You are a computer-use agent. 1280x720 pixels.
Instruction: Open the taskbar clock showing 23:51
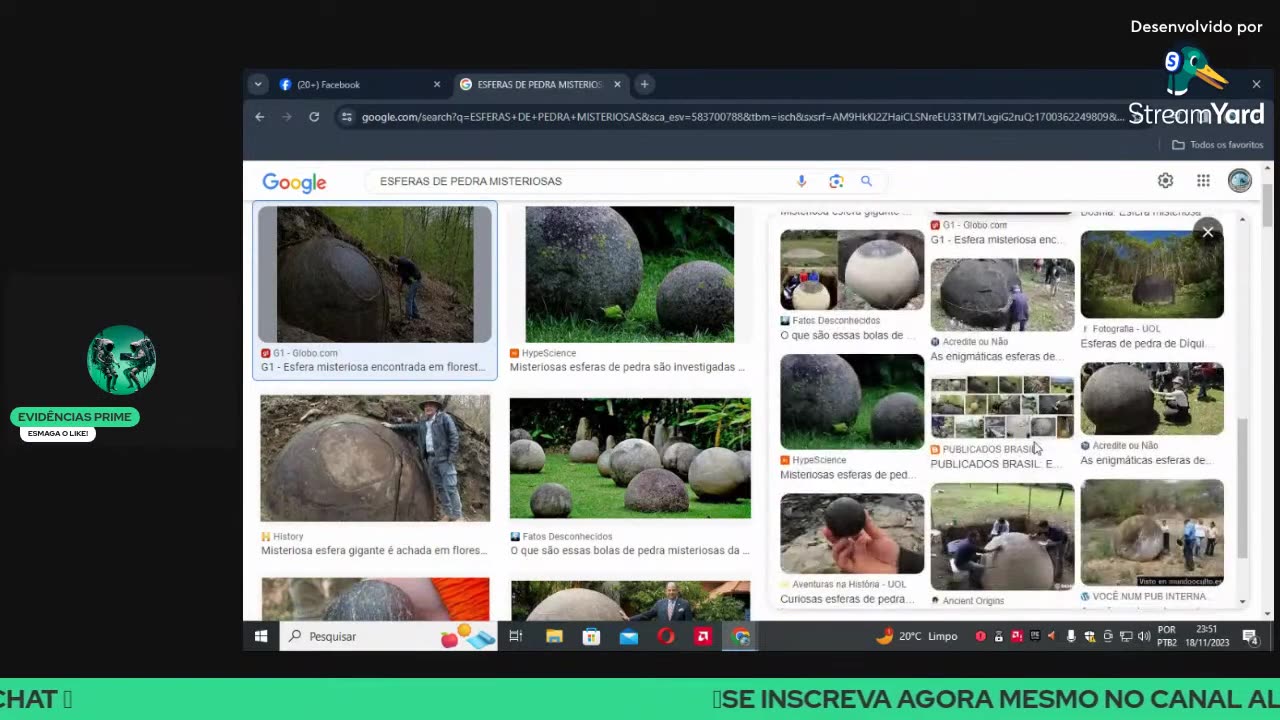[1207, 636]
